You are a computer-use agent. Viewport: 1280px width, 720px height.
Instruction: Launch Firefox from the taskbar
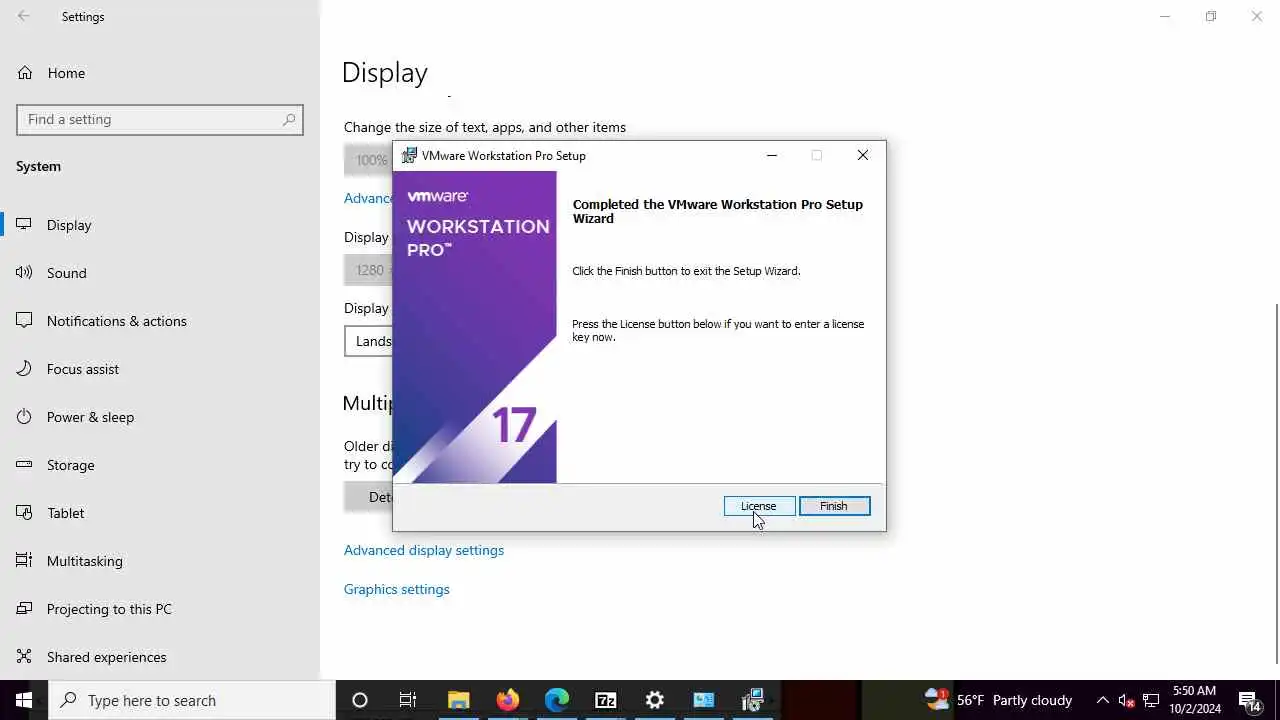pos(508,700)
